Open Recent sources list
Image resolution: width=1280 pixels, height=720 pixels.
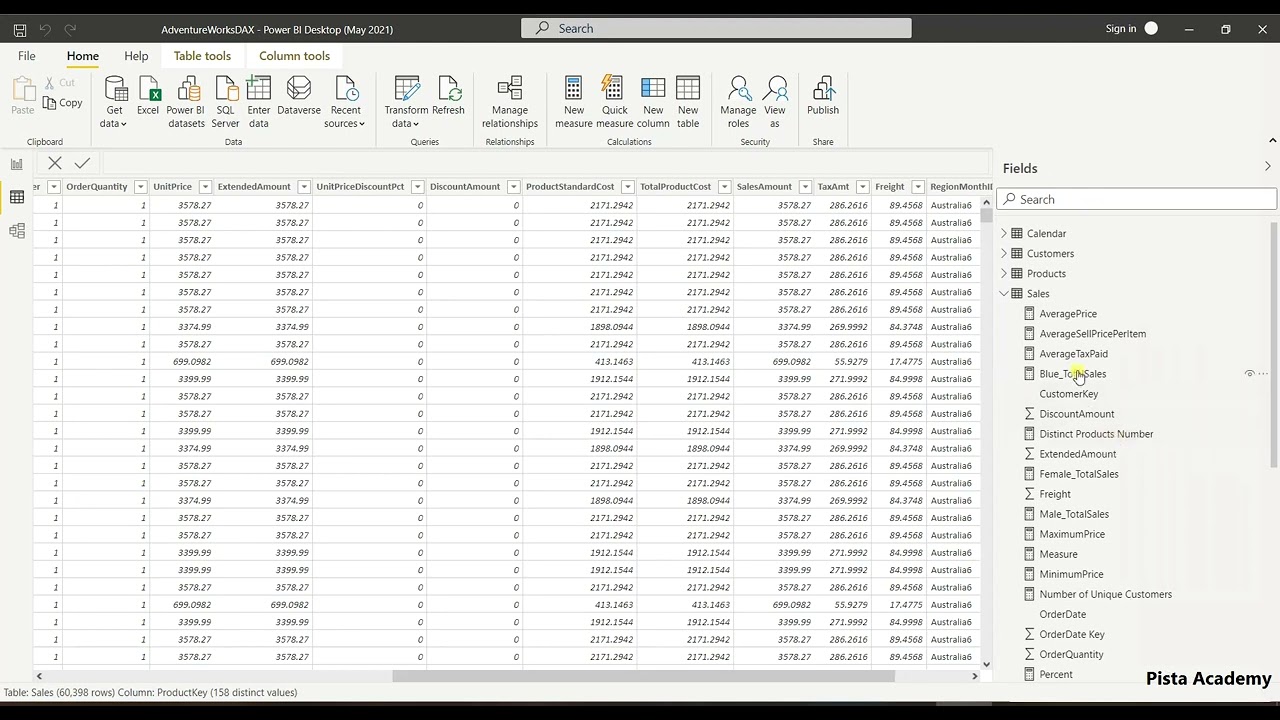(345, 103)
